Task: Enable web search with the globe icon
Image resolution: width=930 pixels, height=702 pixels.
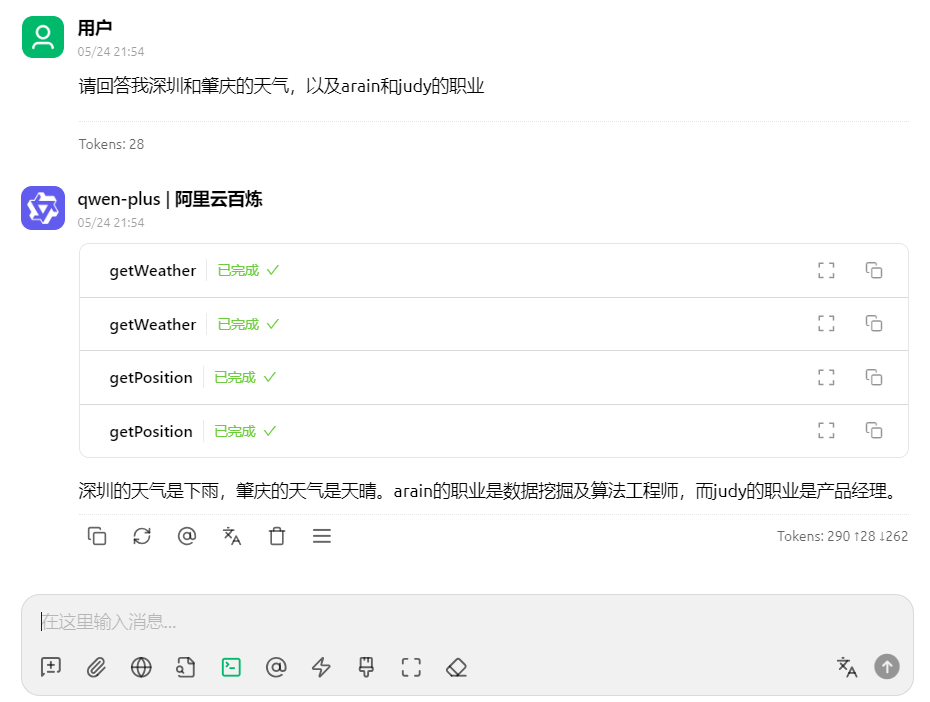Action: (141, 667)
